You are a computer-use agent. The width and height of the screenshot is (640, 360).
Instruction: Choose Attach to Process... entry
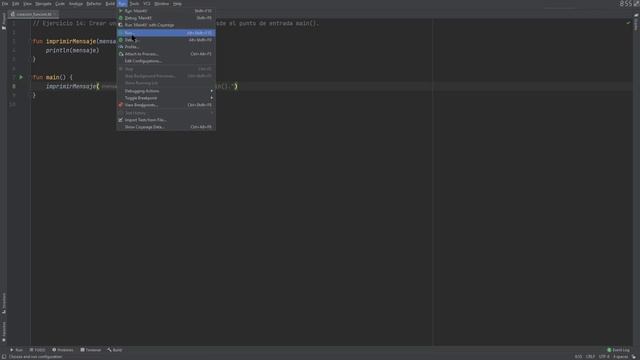pyautogui.click(x=166, y=54)
